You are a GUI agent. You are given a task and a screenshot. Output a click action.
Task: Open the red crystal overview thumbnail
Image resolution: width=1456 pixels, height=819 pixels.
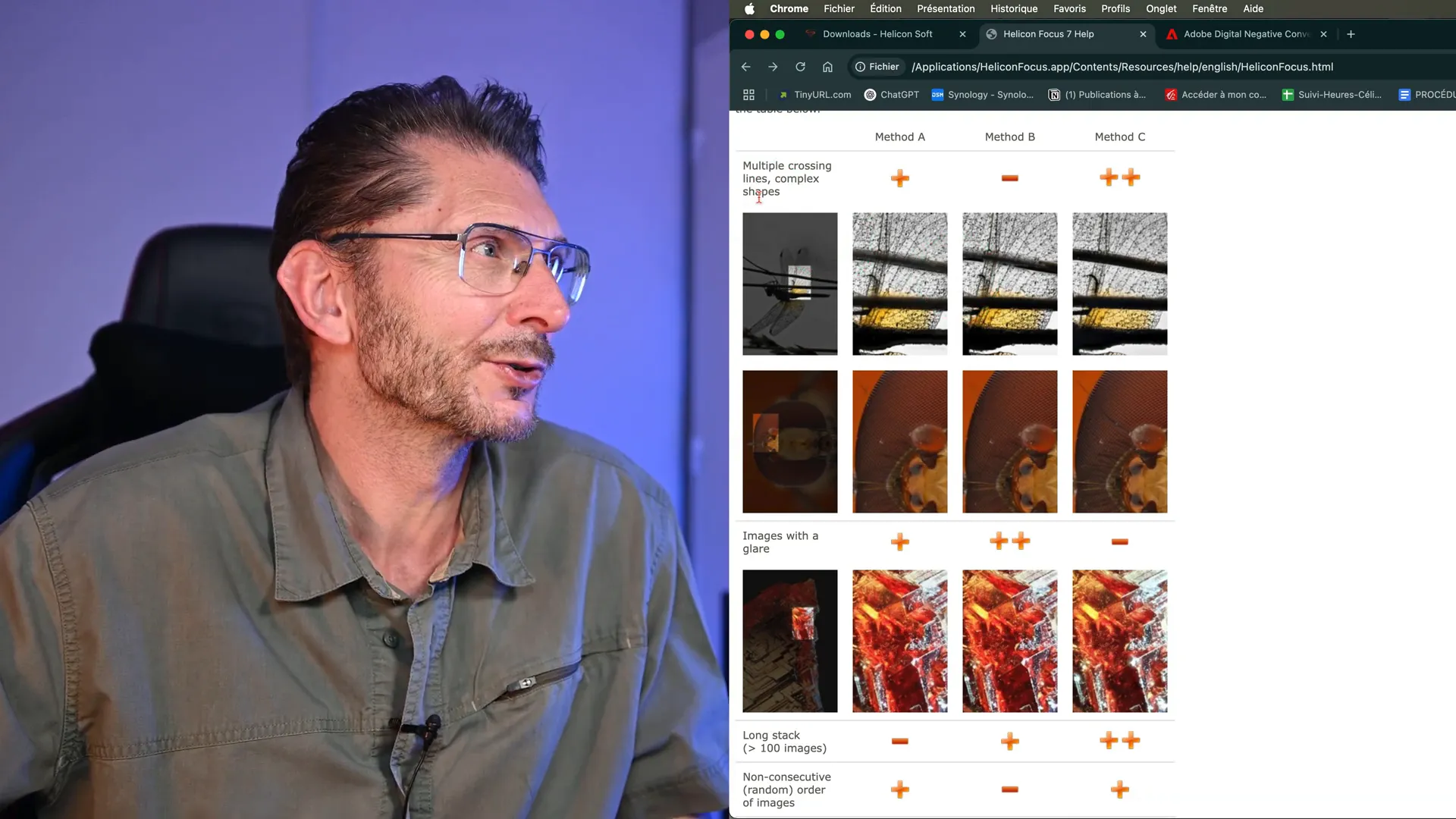click(x=789, y=641)
